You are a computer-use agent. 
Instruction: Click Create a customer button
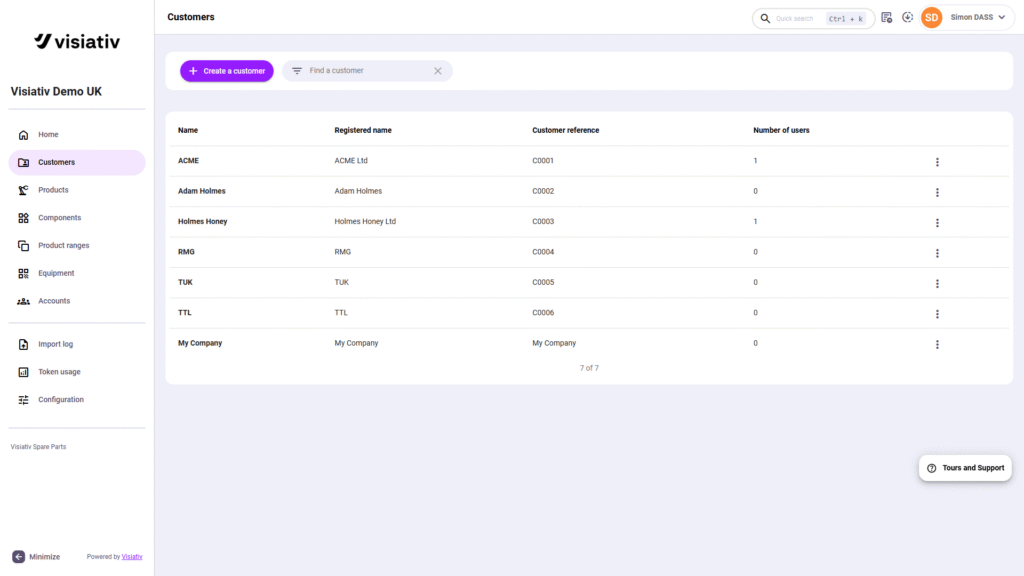pos(227,71)
